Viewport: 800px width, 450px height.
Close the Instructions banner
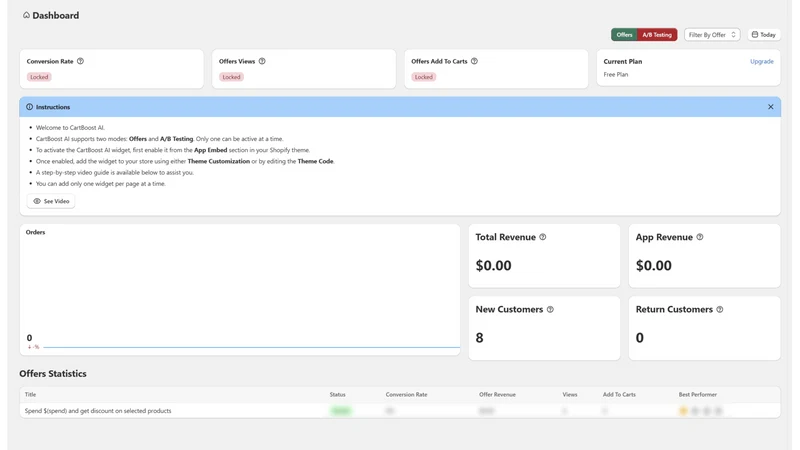770,107
